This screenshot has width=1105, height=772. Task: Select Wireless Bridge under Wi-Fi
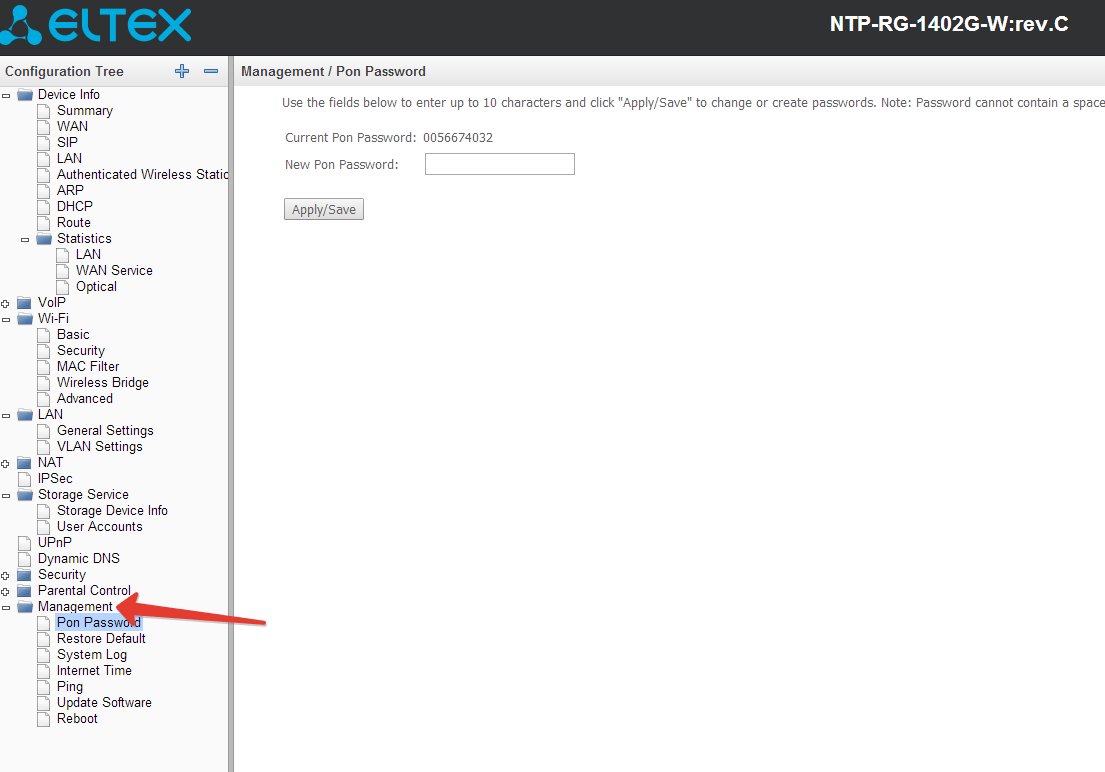click(x=102, y=382)
